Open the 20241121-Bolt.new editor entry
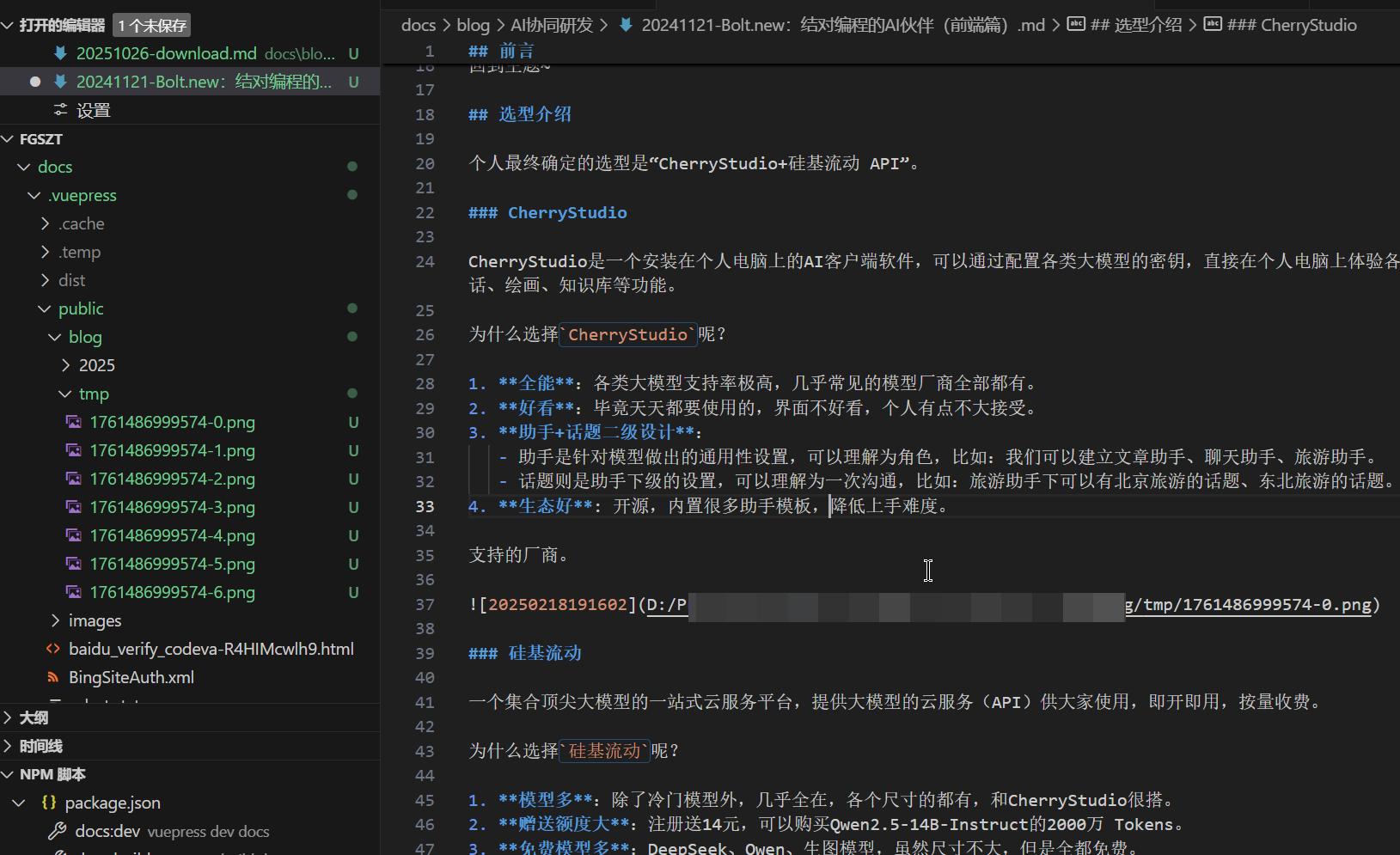The image size is (1400, 855). 203,82
